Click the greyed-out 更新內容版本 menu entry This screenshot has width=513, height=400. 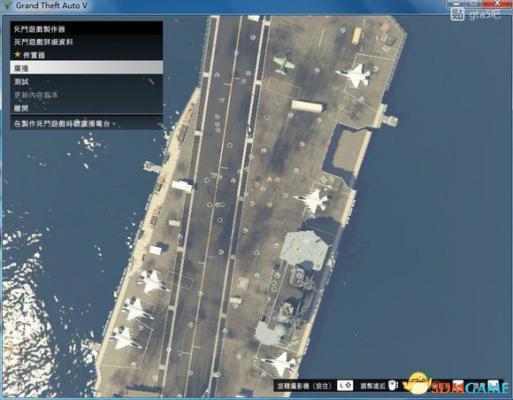coord(87,95)
